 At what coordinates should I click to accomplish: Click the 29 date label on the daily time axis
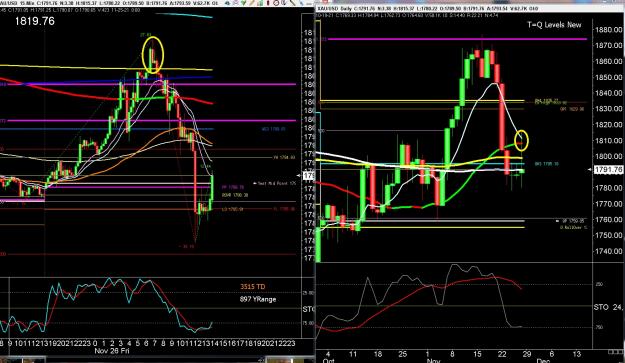coord(527,354)
